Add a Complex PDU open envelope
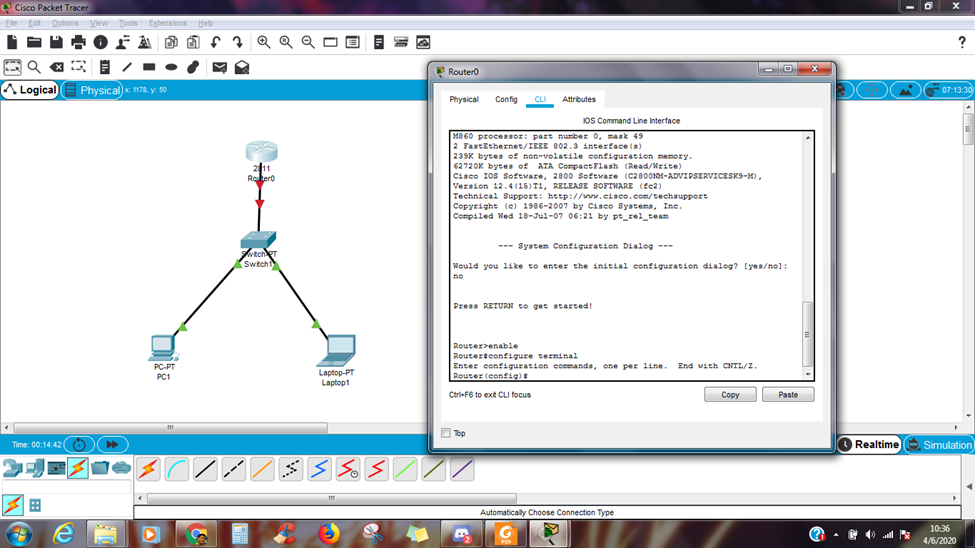Viewport: 975px width, 548px height. click(242, 67)
